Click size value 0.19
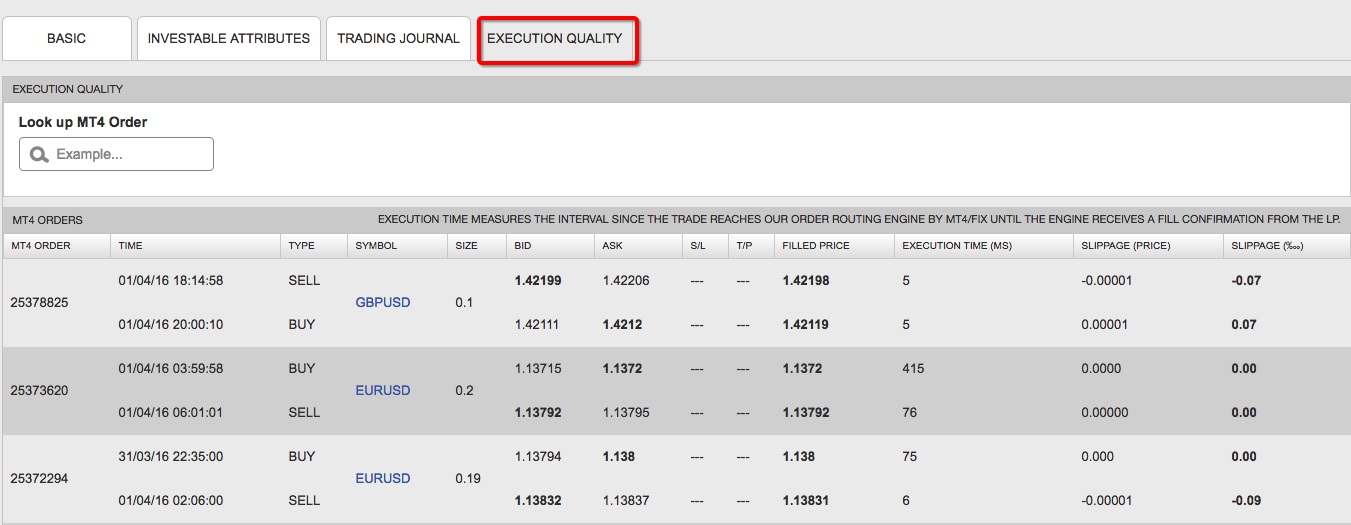The image size is (1351, 525). pos(468,478)
